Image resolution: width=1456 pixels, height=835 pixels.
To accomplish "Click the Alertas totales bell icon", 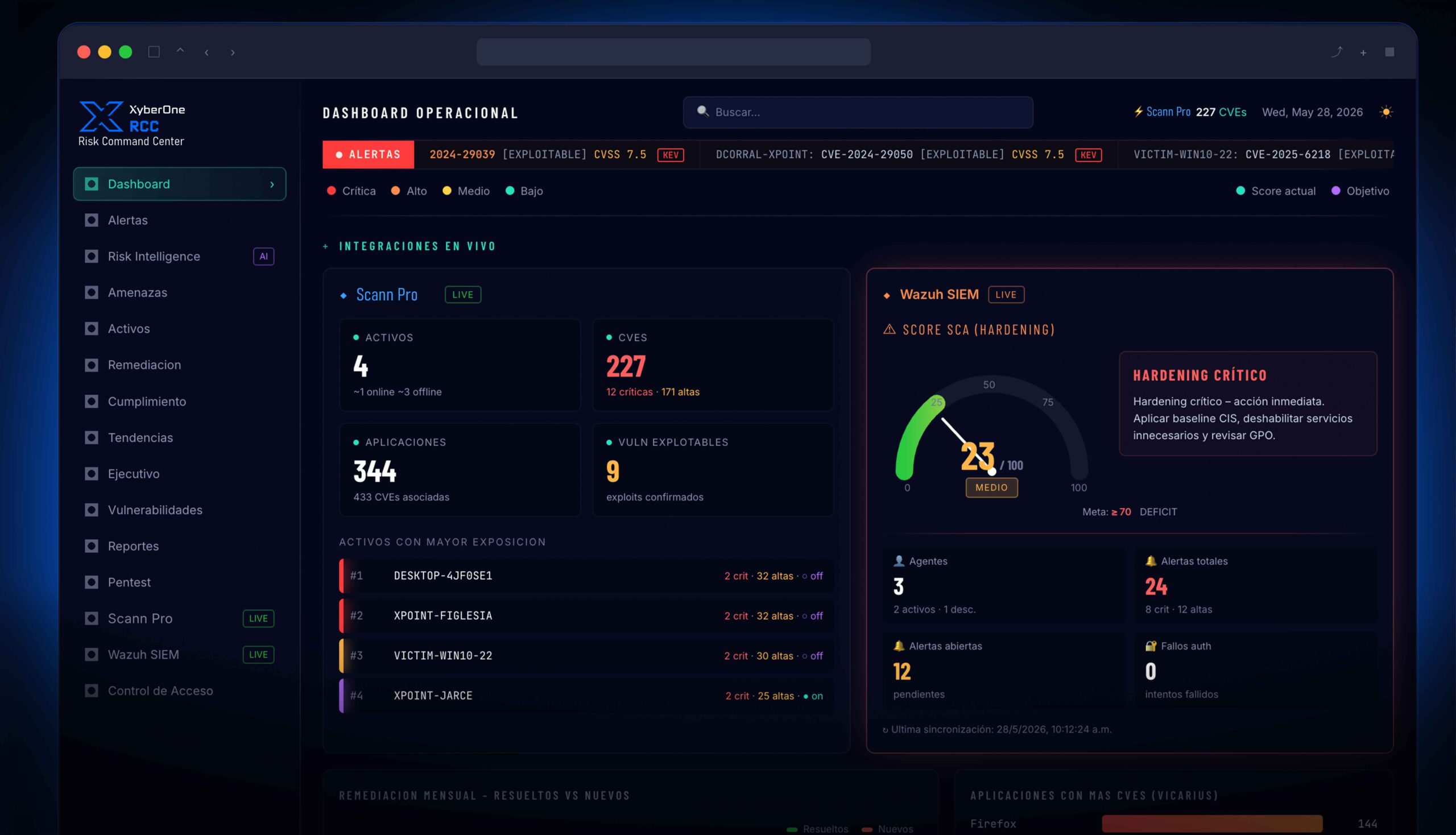I will pos(1151,561).
